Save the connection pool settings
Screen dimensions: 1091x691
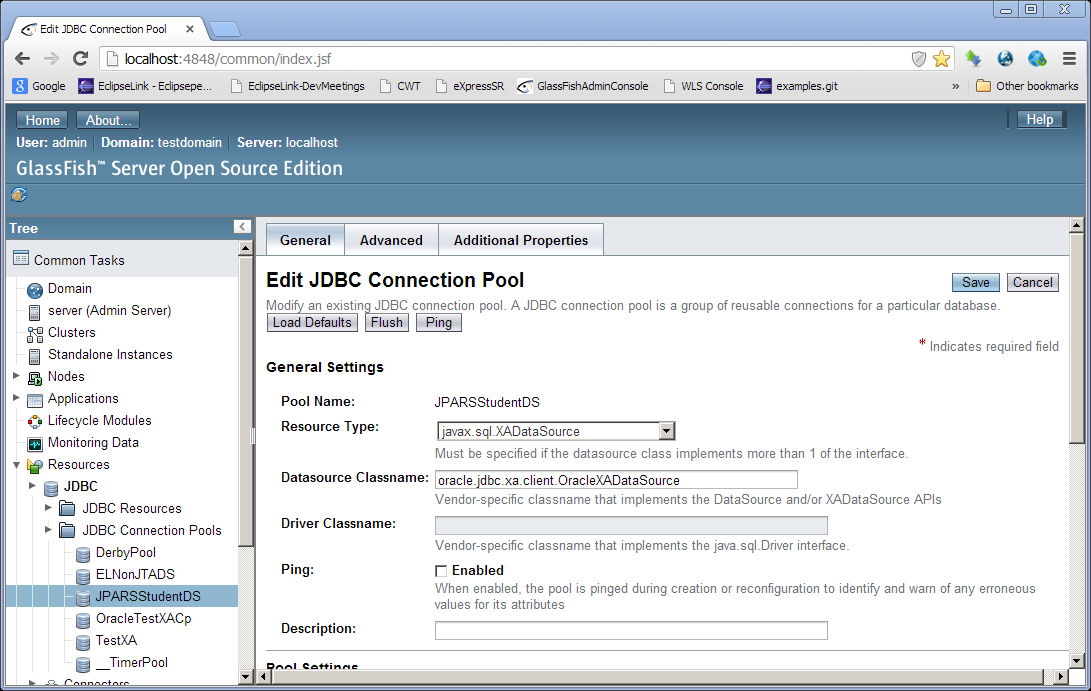click(x=975, y=283)
